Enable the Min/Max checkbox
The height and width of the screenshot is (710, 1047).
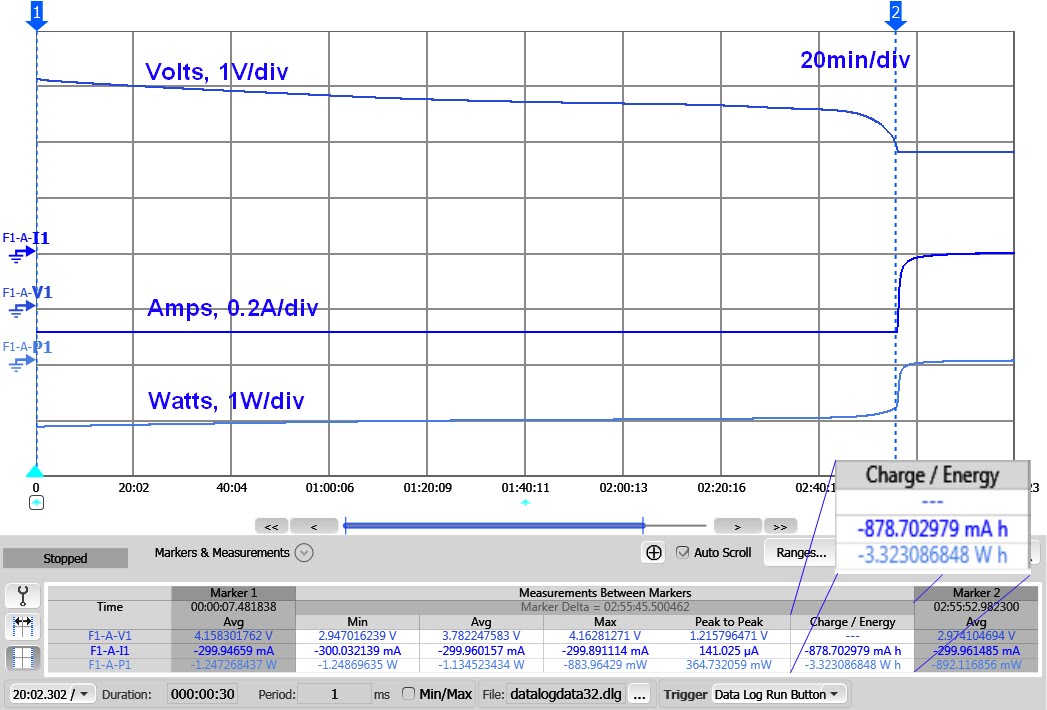pyautogui.click(x=409, y=693)
